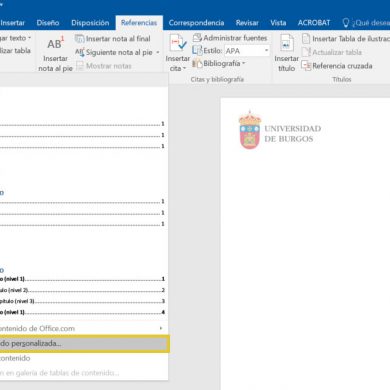Click the Insertar cita icon
Image resolution: width=390 pixels, height=390 pixels.
[178, 43]
